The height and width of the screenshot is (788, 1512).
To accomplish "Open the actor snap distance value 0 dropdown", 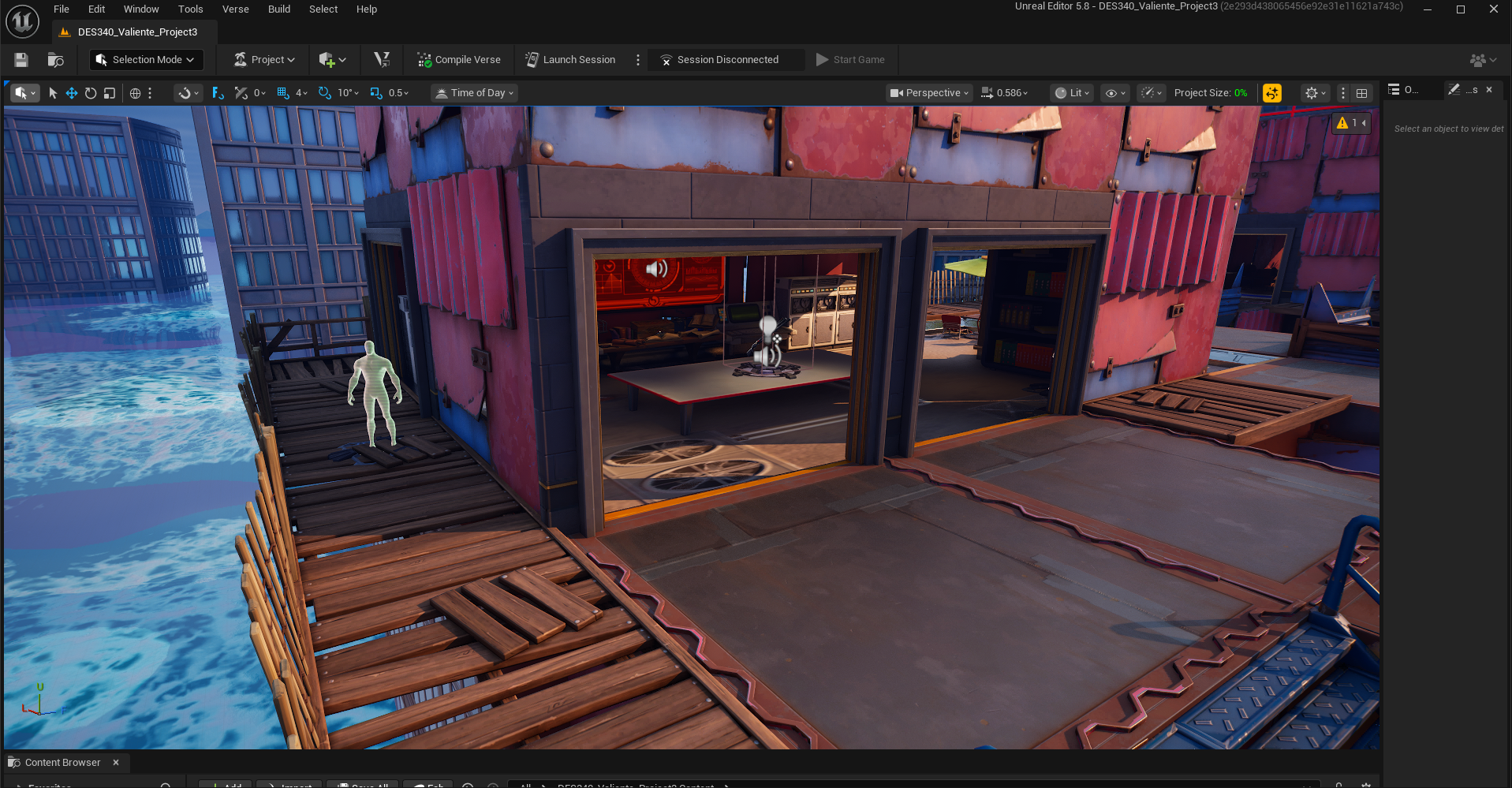I will (x=259, y=93).
